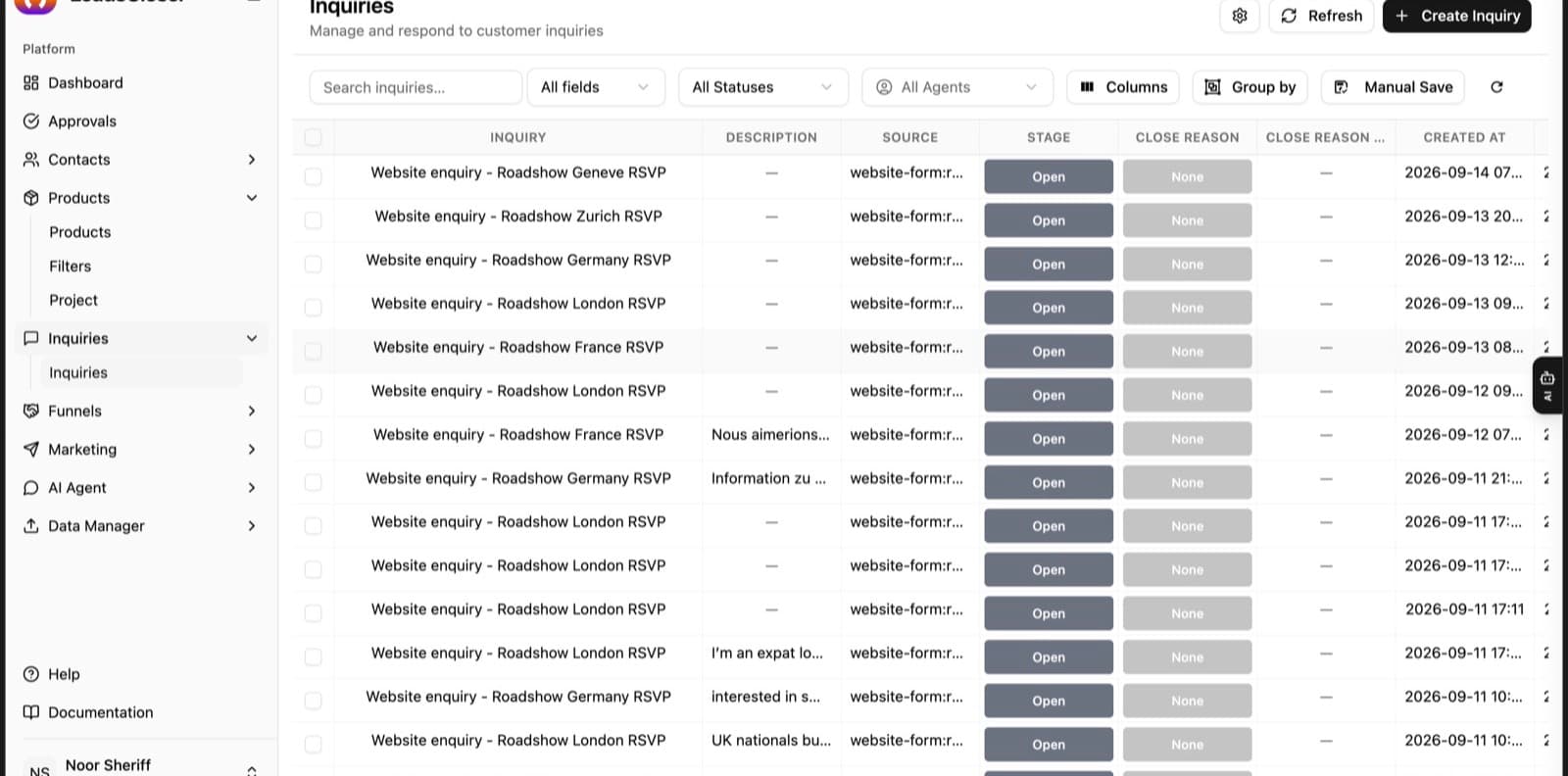Screen dimensions: 1568x776
Task: Click the Dashboard grid icon
Action: coord(31,83)
